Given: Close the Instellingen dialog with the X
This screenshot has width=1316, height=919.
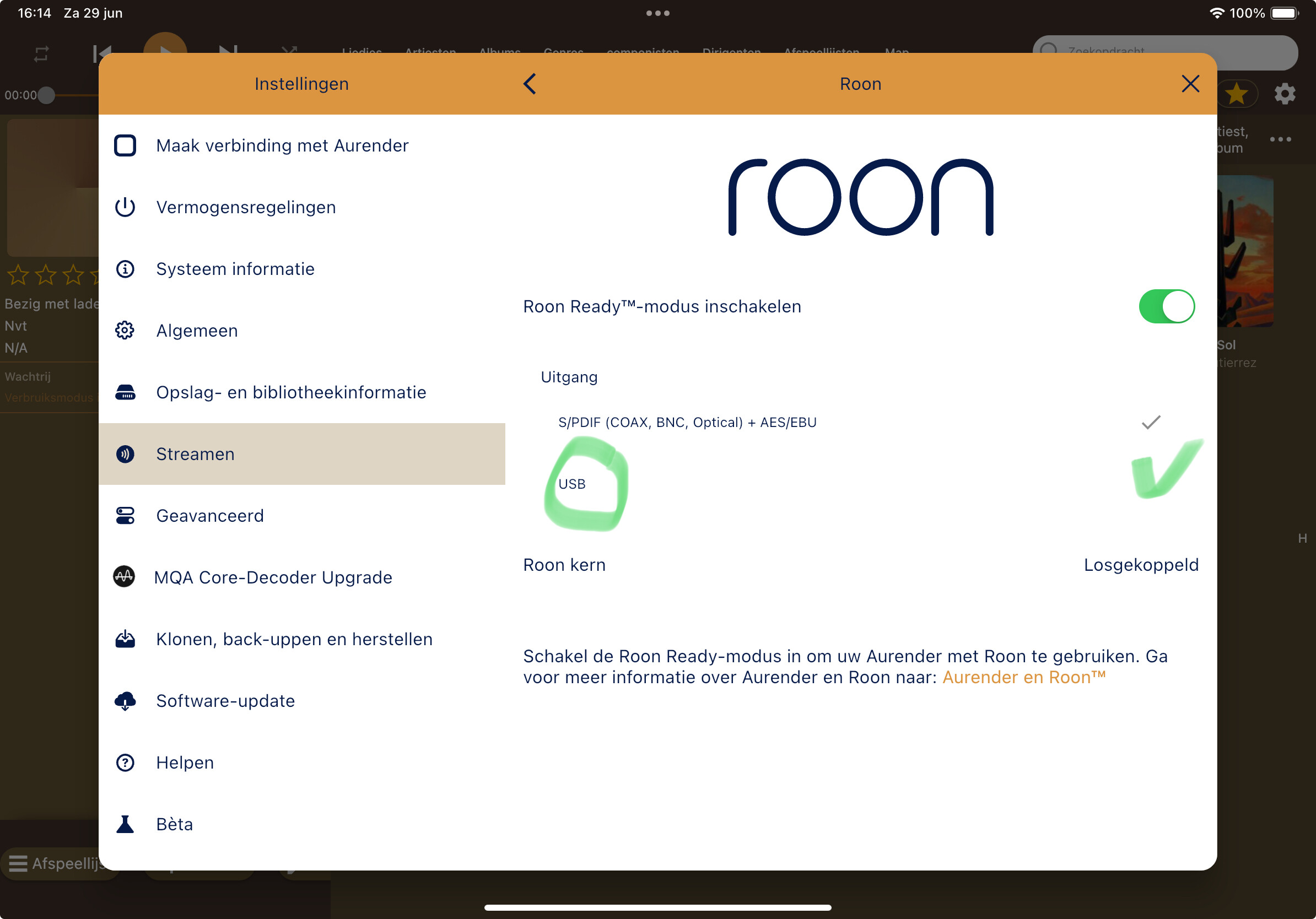Looking at the screenshot, I should coord(1190,84).
